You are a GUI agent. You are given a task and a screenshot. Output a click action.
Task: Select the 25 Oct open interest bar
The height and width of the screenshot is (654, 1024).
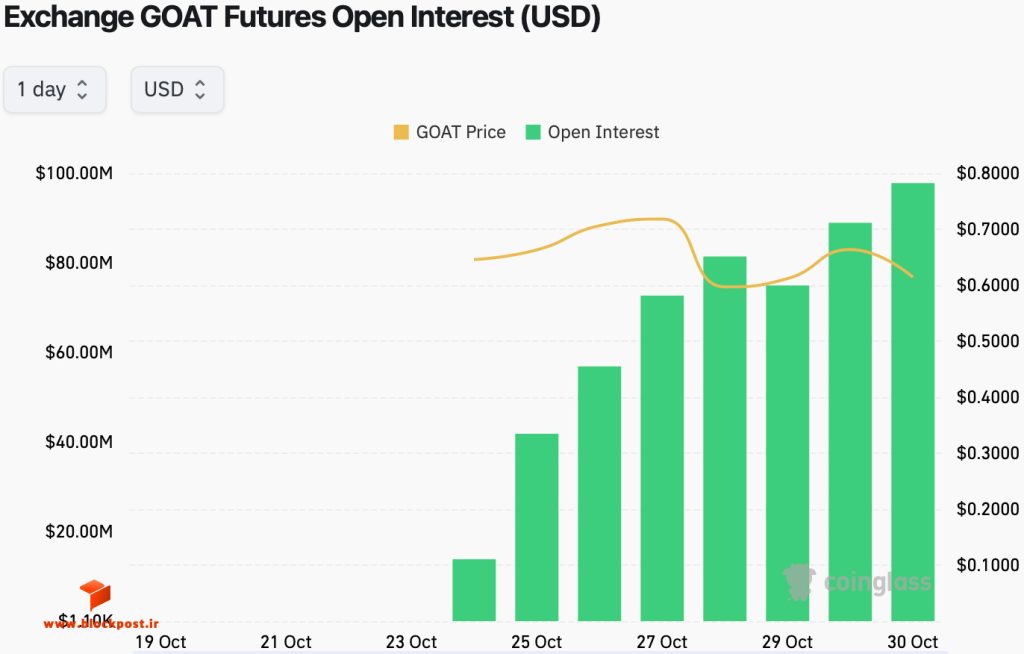[x=537, y=527]
